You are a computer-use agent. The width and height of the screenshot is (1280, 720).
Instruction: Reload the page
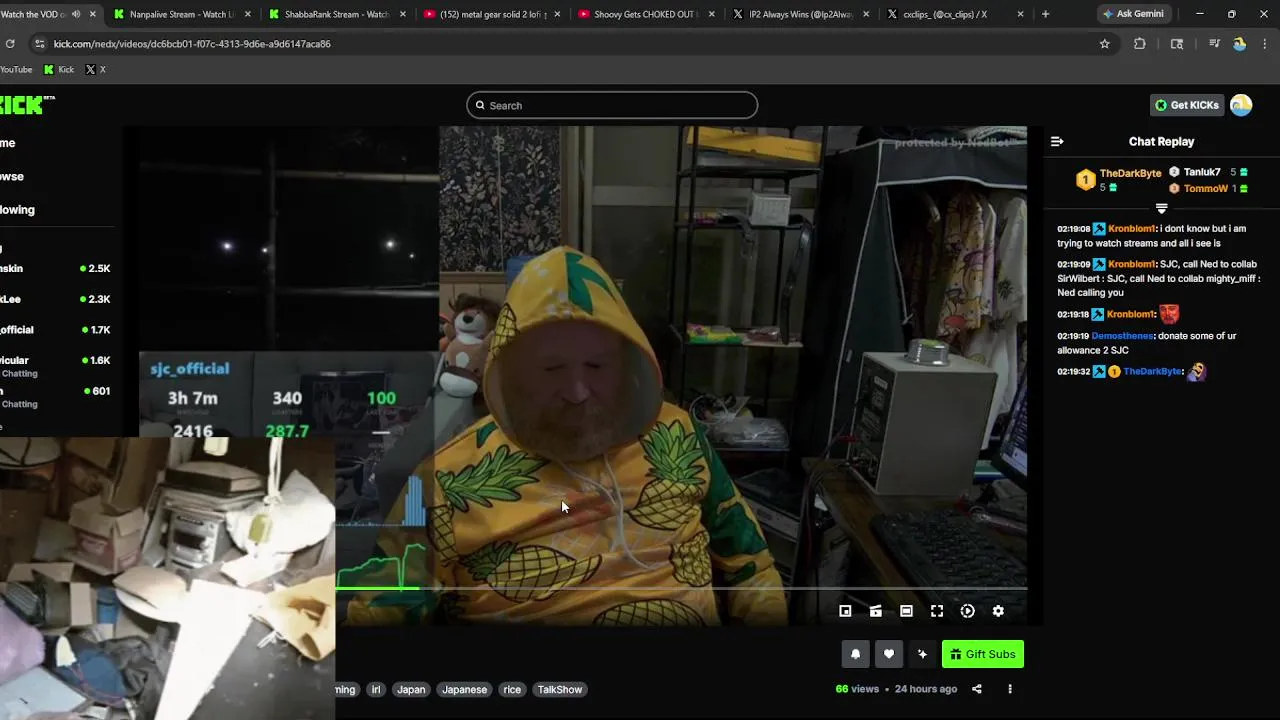coord(10,44)
